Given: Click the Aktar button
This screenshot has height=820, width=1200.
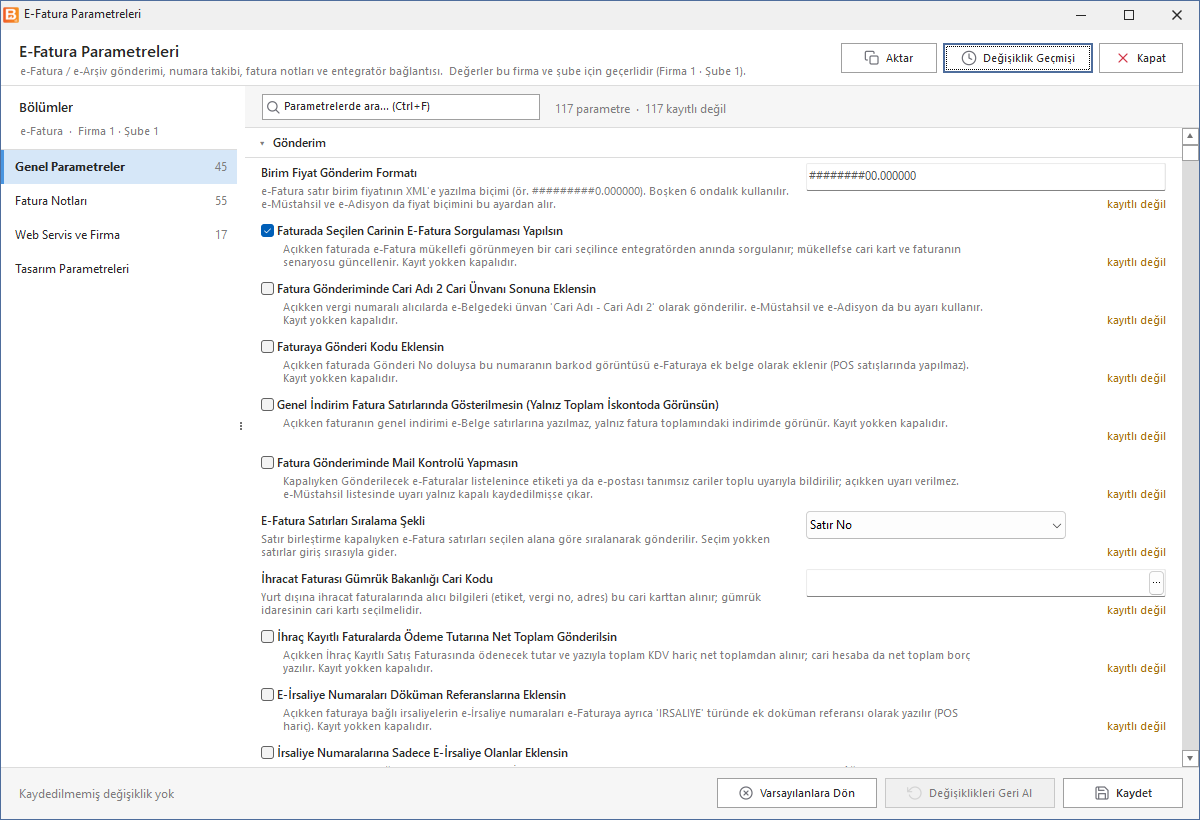Looking at the screenshot, I should (x=889, y=58).
